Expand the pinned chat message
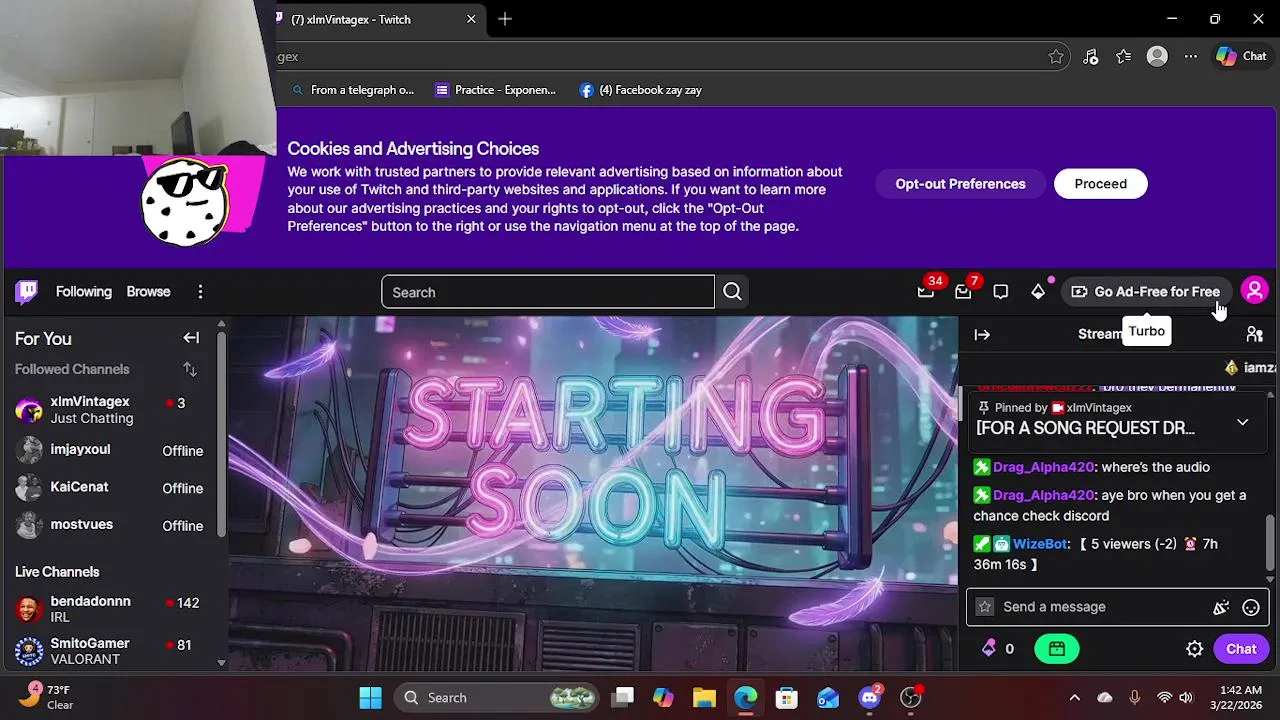 tap(1242, 422)
